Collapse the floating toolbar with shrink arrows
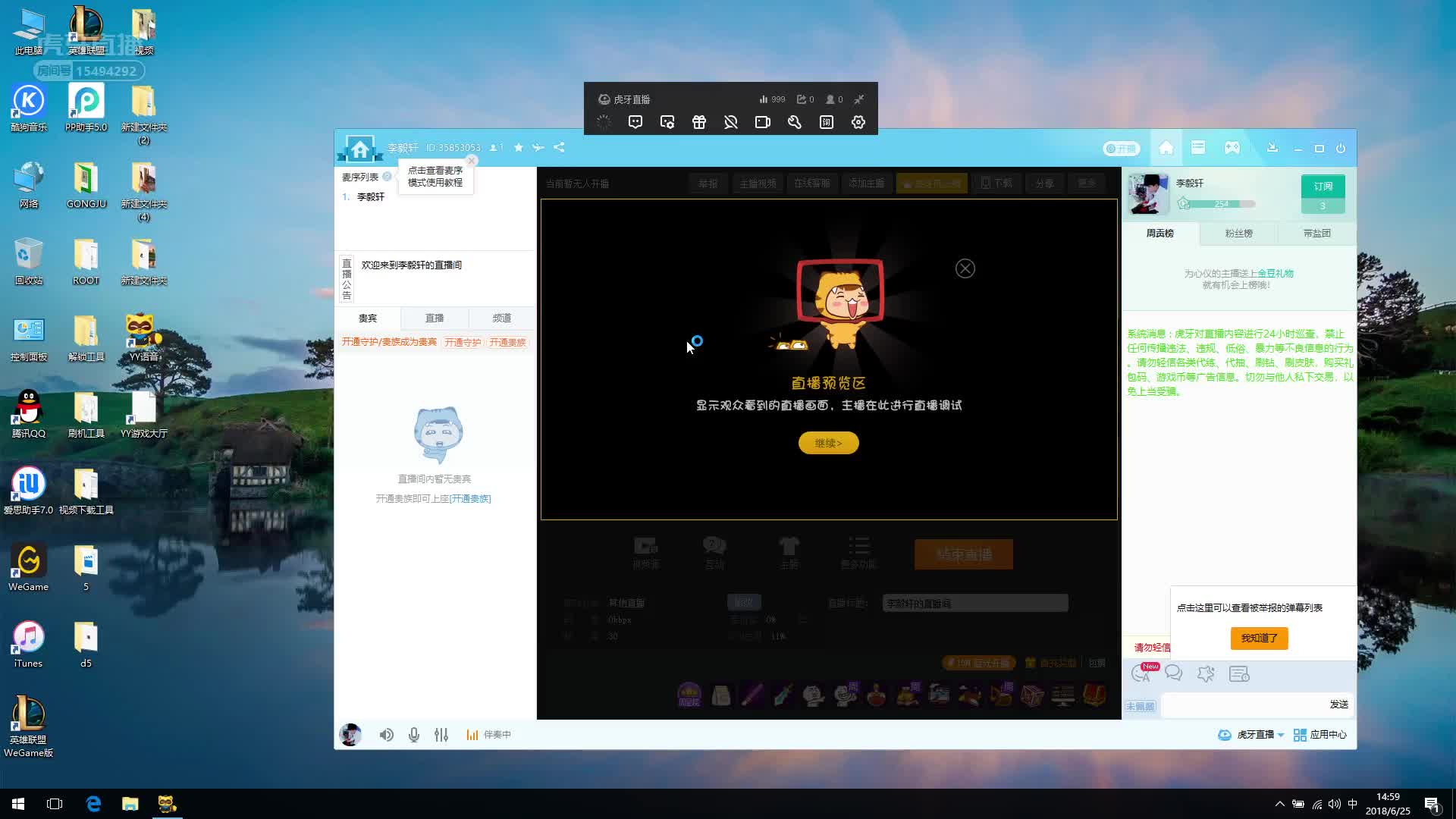This screenshot has width=1456, height=819. point(858,99)
